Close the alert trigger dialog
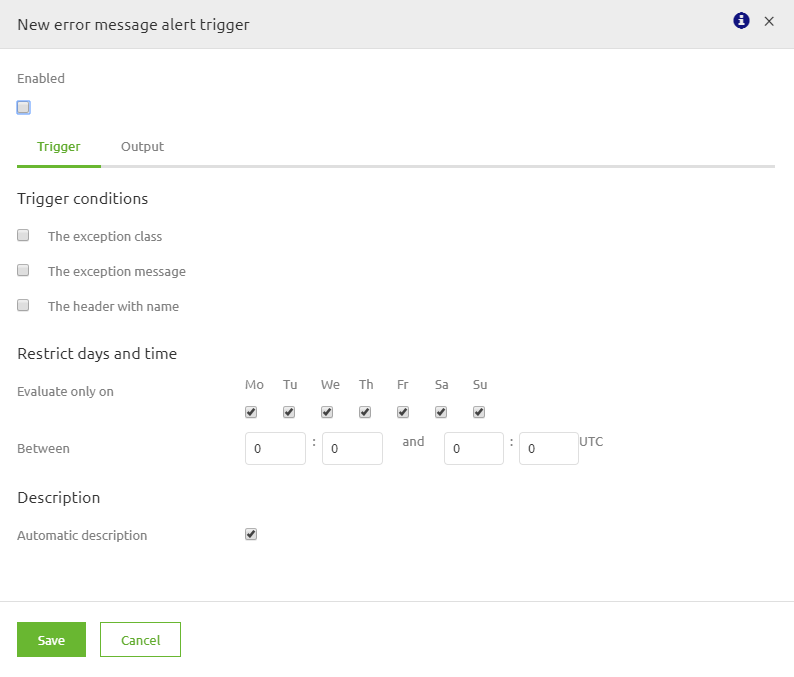Image resolution: width=794 pixels, height=677 pixels. [769, 21]
